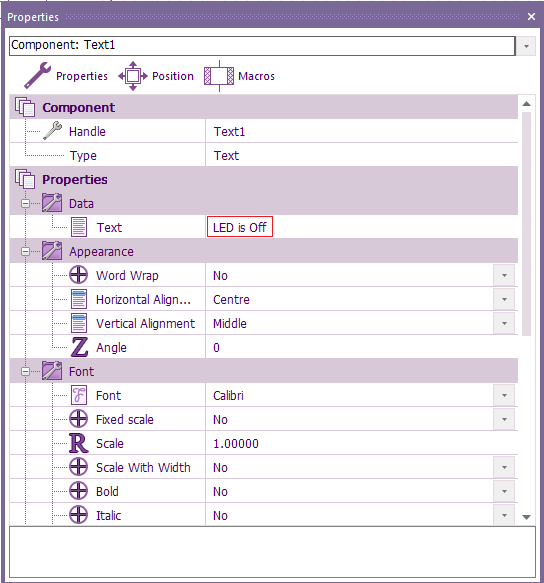Switch to the Position tab
This screenshot has height=583, width=544.
157,76
